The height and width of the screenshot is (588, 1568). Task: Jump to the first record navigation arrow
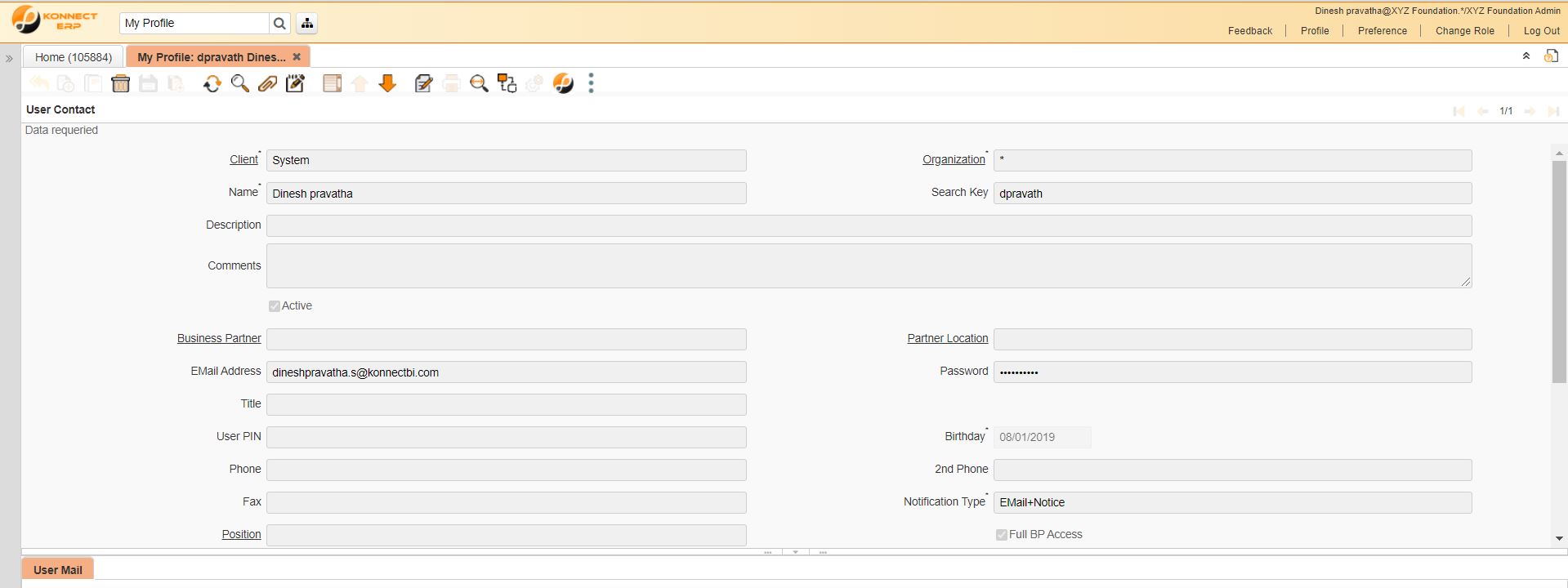(1459, 111)
